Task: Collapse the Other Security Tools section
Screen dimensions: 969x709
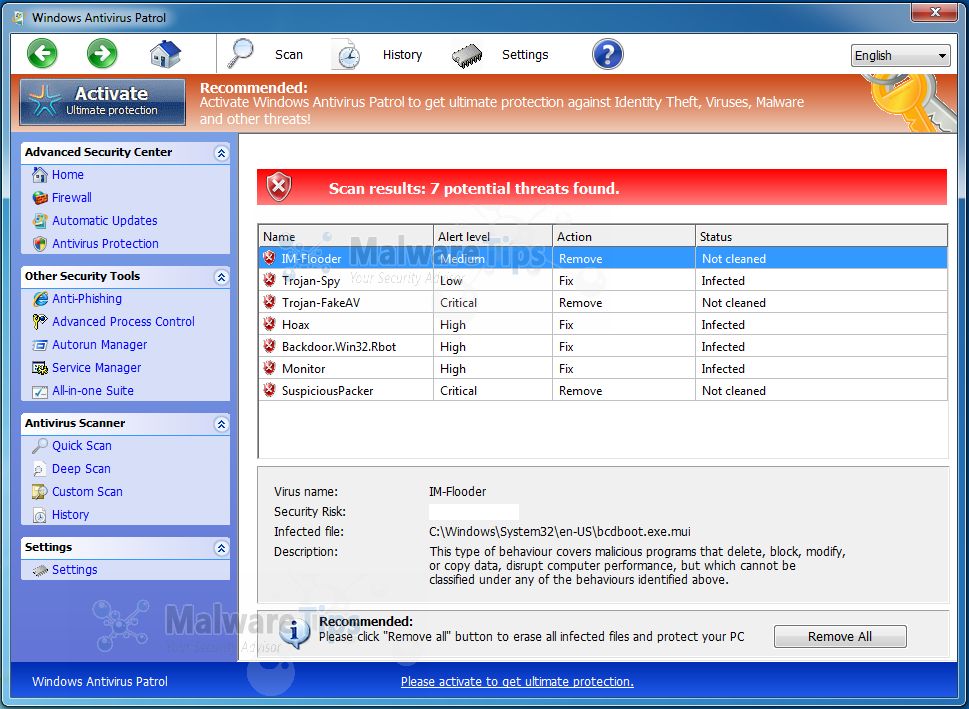Action: tap(221, 277)
